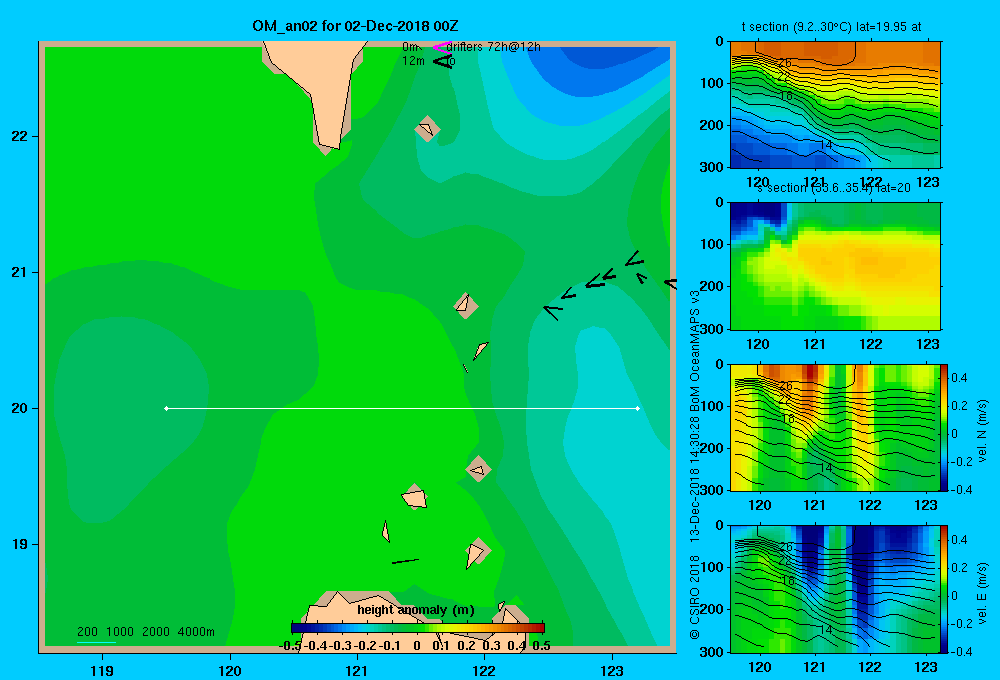Image resolution: width=1000 pixels, height=680 pixels.
Task: Select the left endpoint of the white section line
Action: point(166,408)
